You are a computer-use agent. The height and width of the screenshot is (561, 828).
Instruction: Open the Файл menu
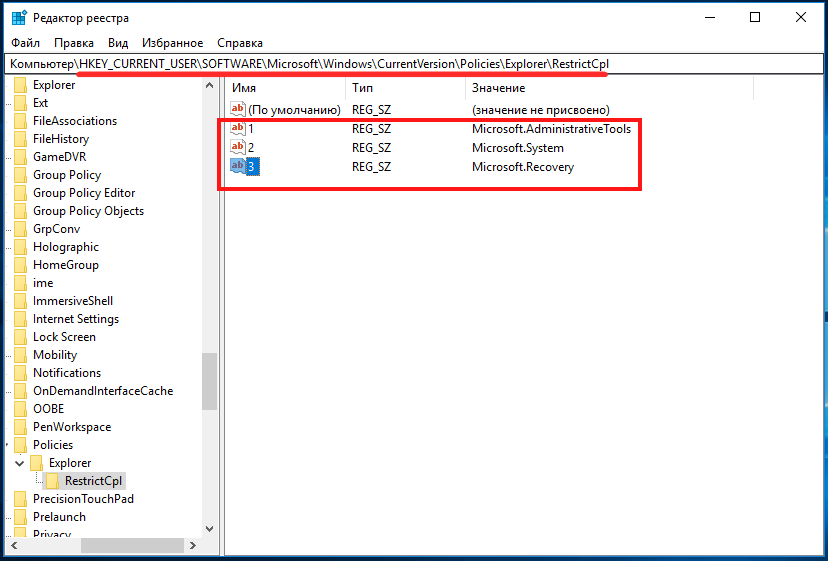point(25,43)
